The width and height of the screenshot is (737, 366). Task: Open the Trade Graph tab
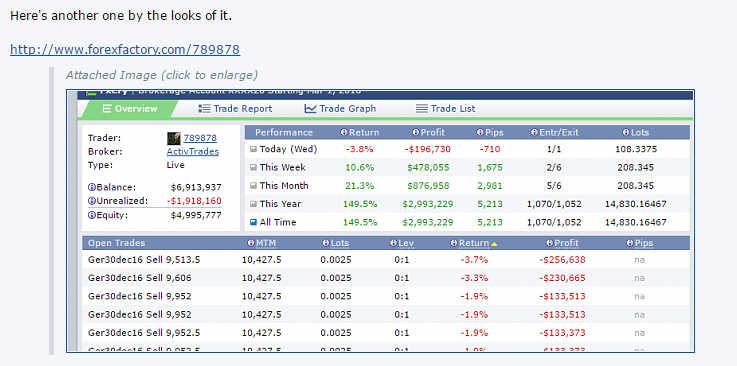pos(340,109)
